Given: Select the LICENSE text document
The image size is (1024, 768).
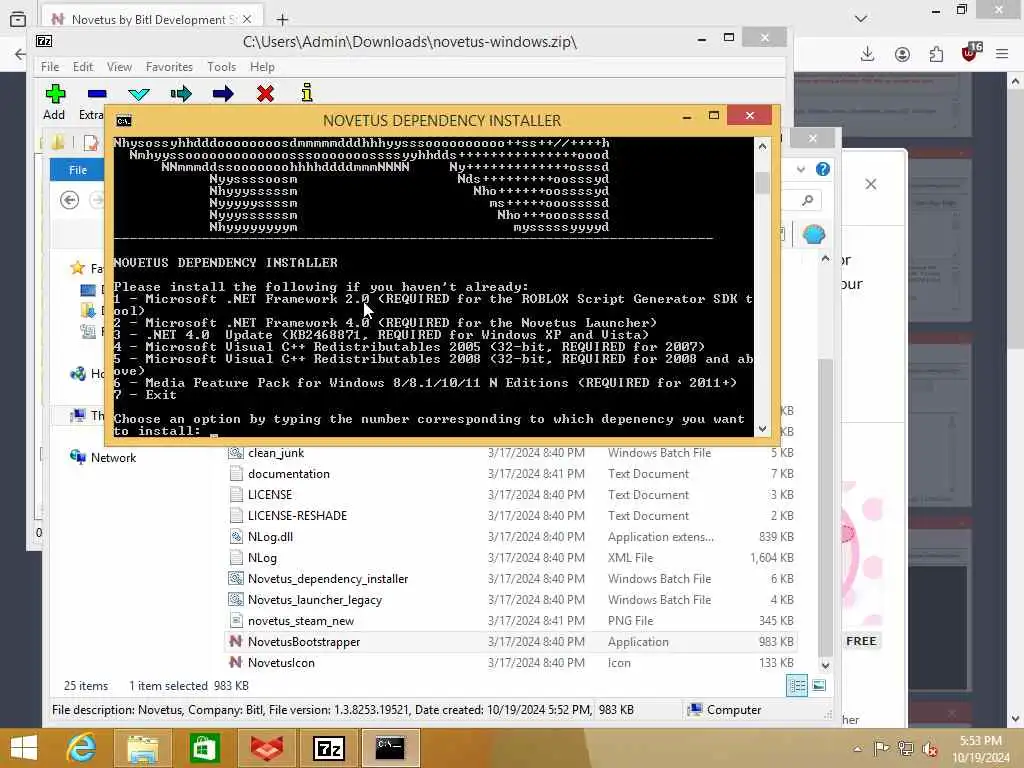Looking at the screenshot, I should 511,494.
